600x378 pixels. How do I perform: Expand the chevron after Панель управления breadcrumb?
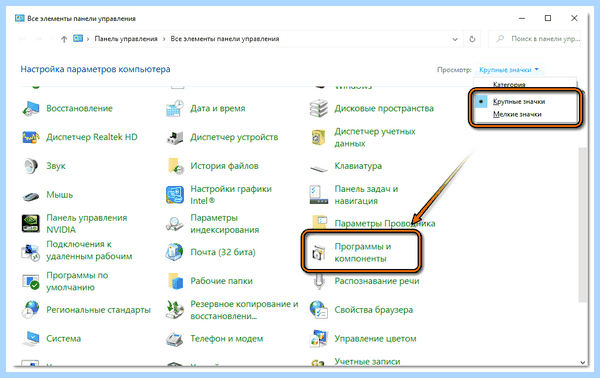pyautogui.click(x=164, y=39)
